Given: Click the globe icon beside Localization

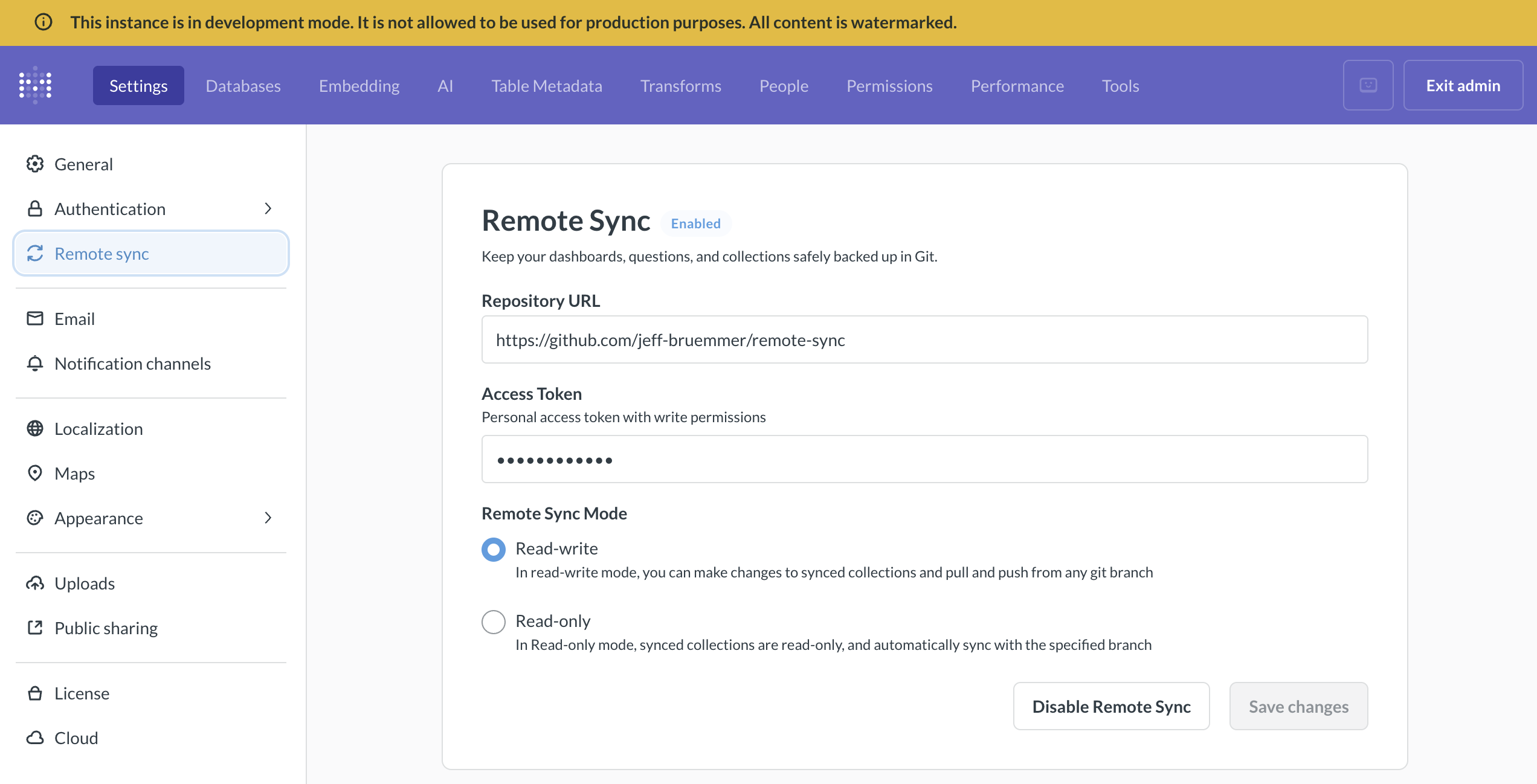Looking at the screenshot, I should point(34,428).
